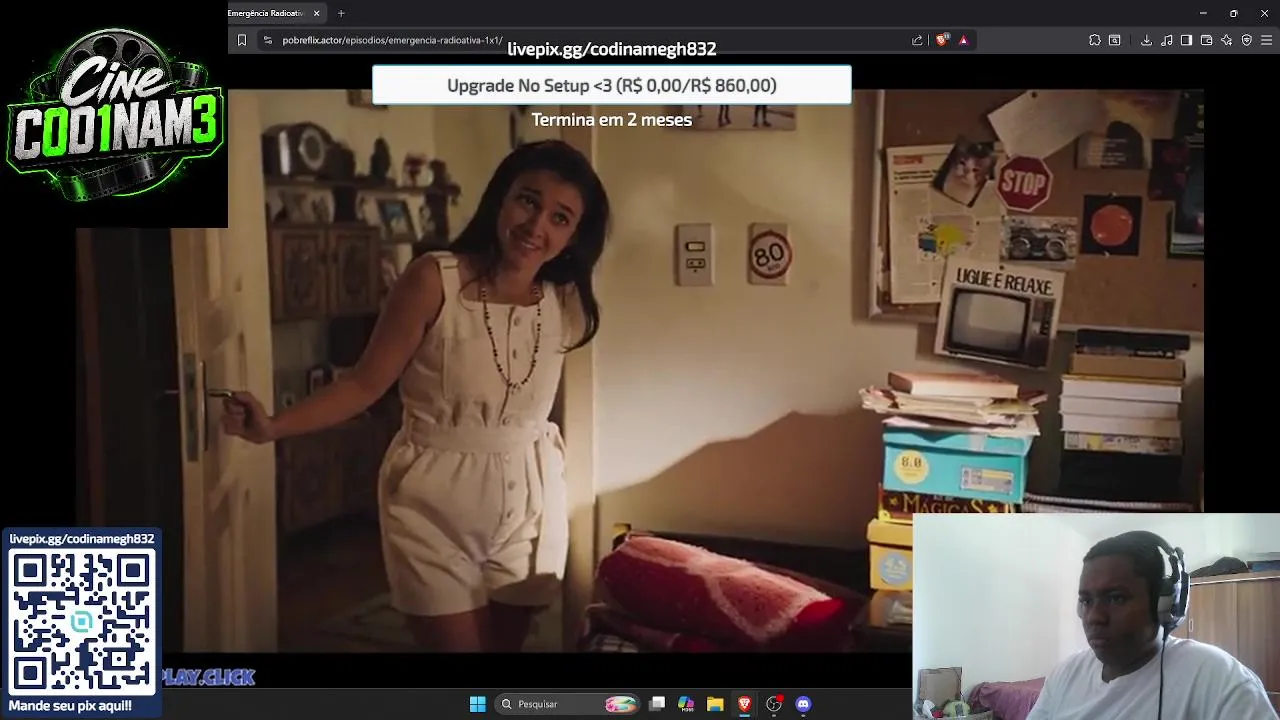Open the media control music note icon

click(x=1166, y=40)
